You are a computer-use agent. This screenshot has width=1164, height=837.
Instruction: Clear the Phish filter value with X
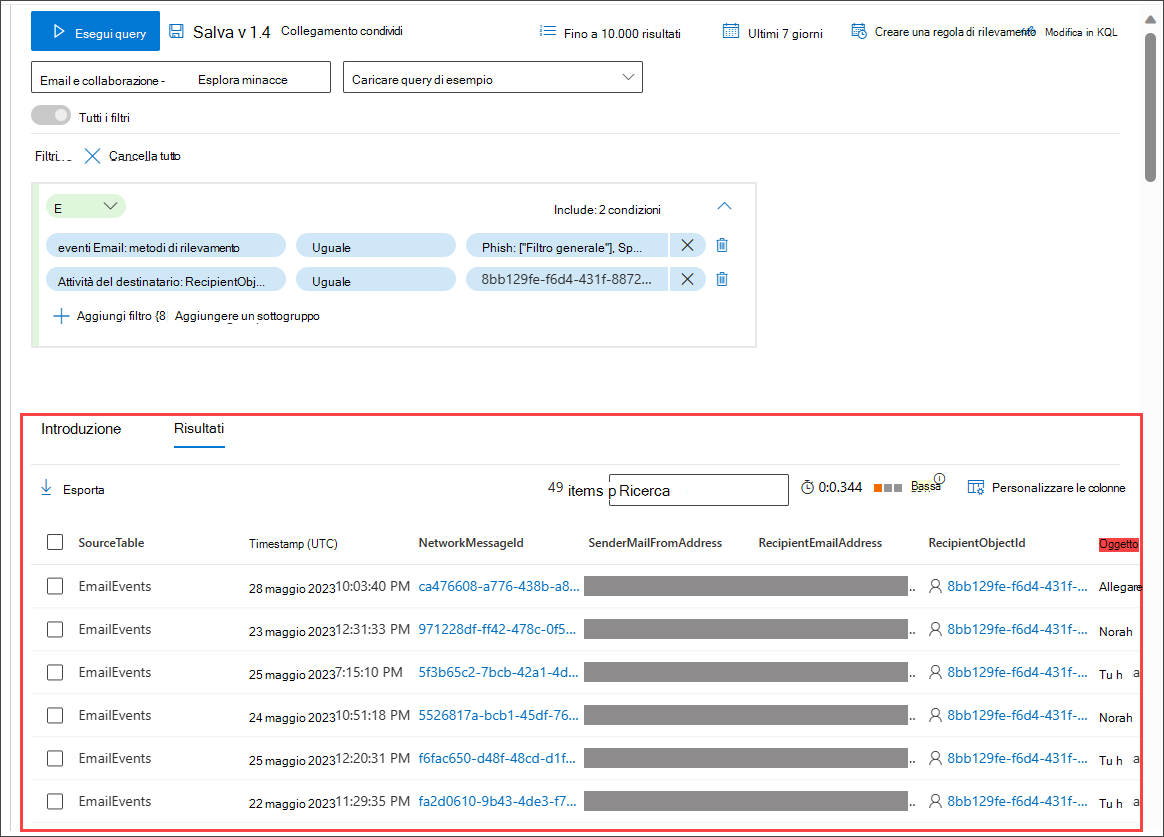pyautogui.click(x=687, y=246)
